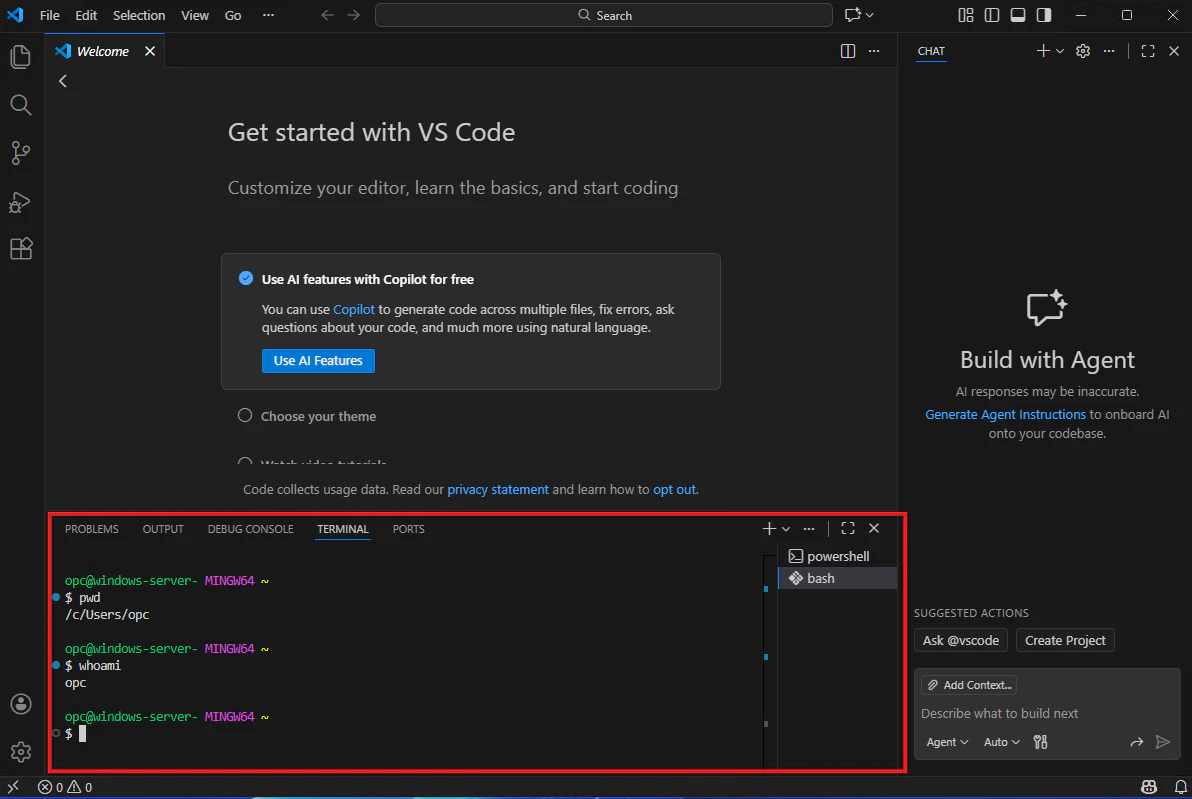Open the privacy statement link
Viewport: 1192px width, 799px height.
point(498,490)
